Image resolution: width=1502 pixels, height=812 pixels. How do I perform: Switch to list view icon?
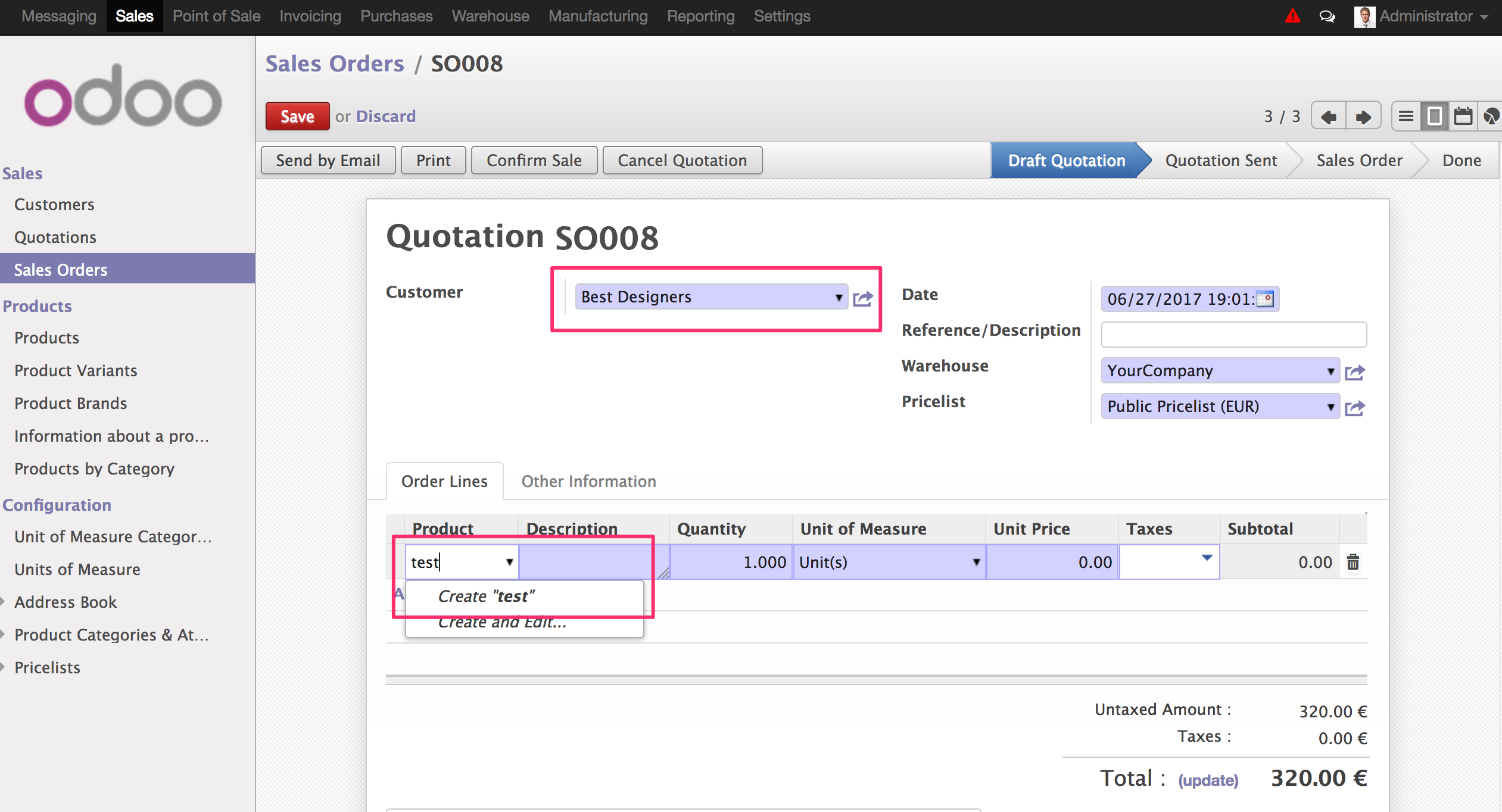[x=1406, y=116]
